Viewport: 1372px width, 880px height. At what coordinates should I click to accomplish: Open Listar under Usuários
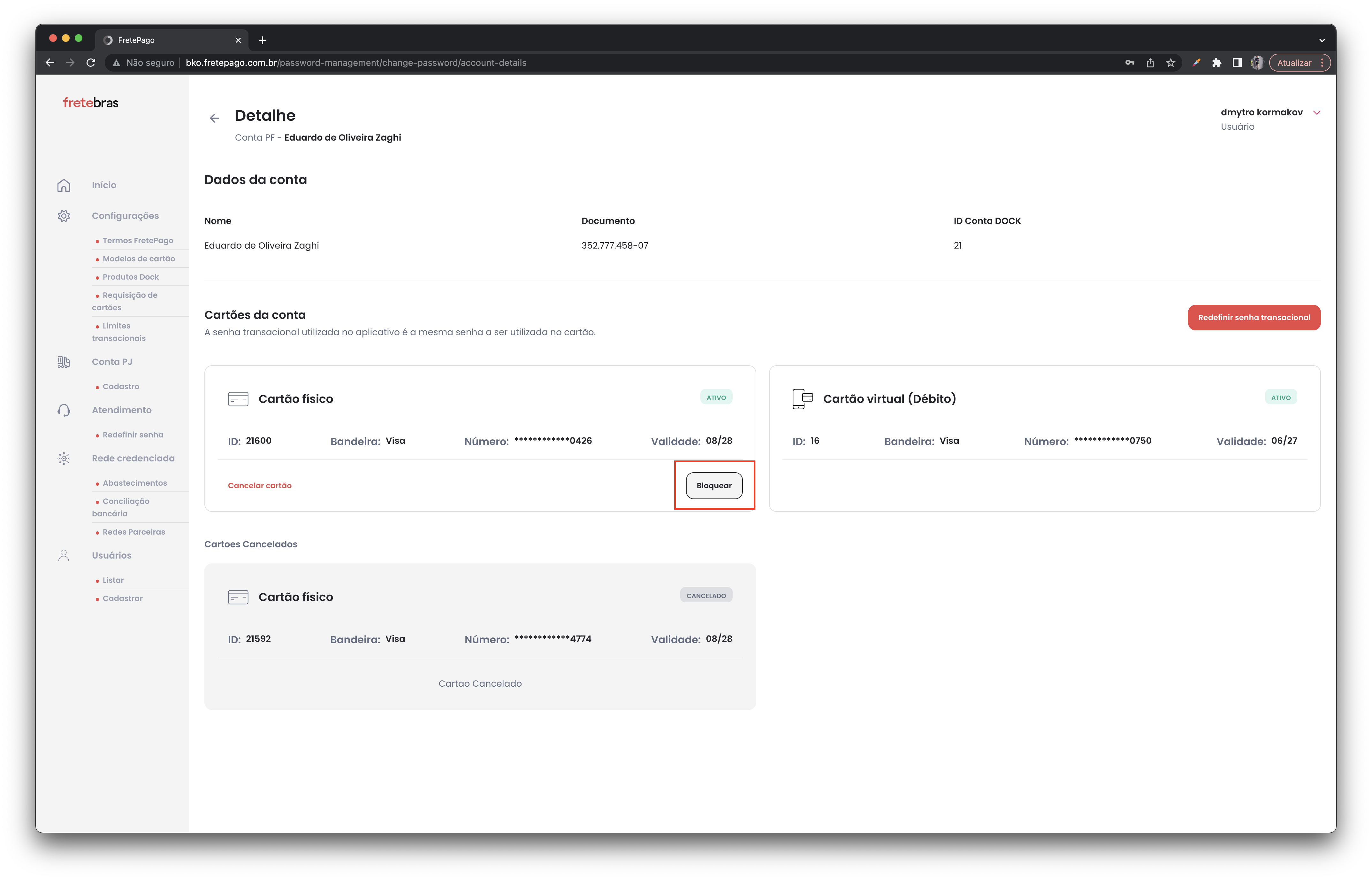(x=113, y=581)
